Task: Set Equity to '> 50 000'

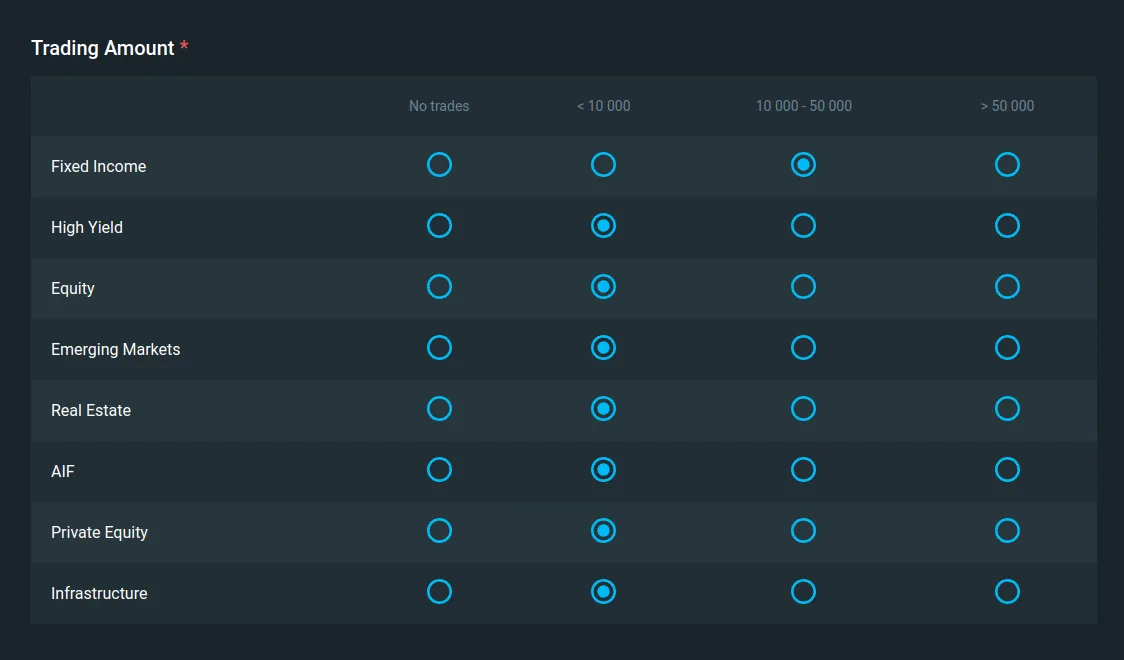Action: [x=1007, y=287]
